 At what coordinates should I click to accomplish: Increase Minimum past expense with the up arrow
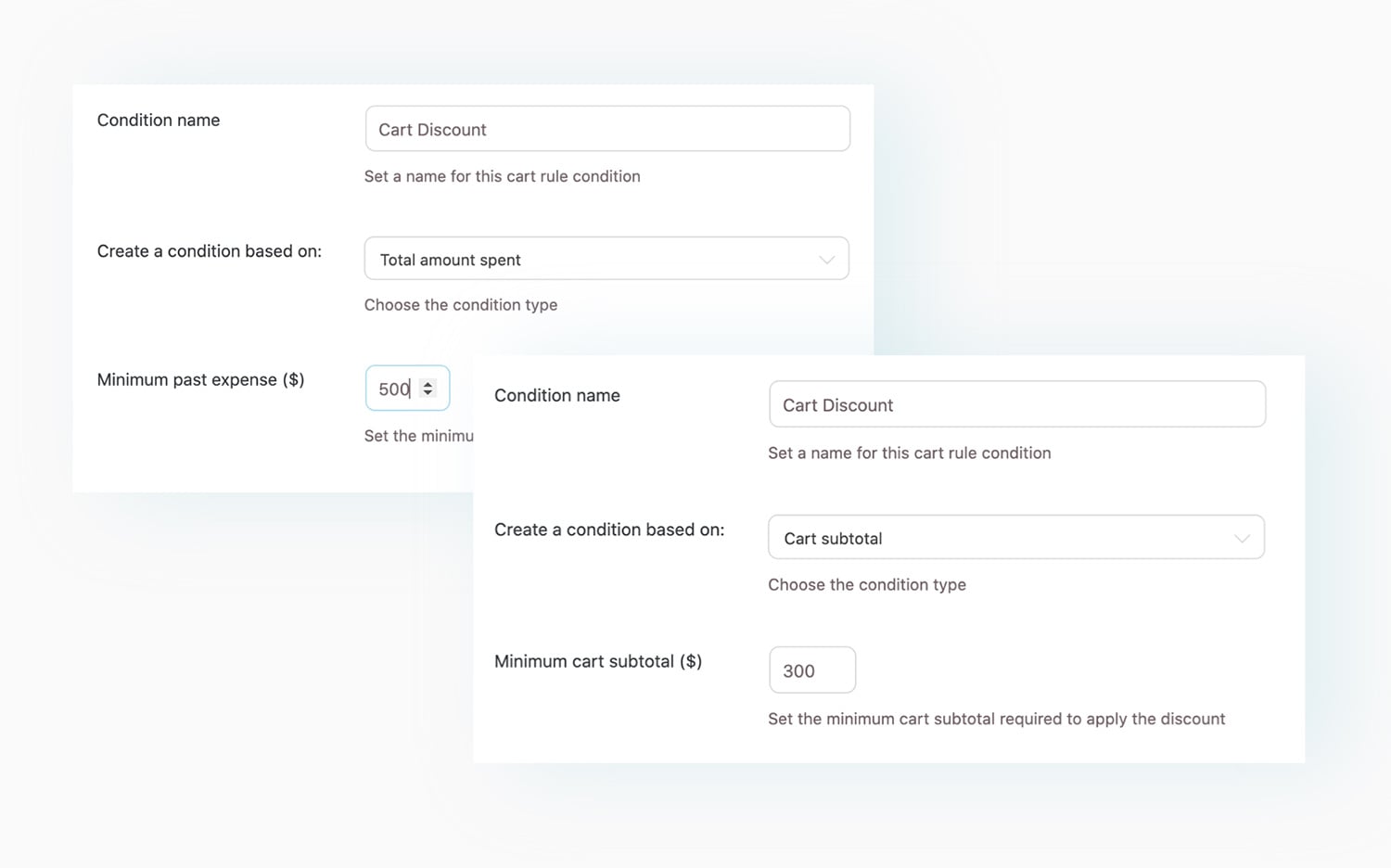pos(428,384)
